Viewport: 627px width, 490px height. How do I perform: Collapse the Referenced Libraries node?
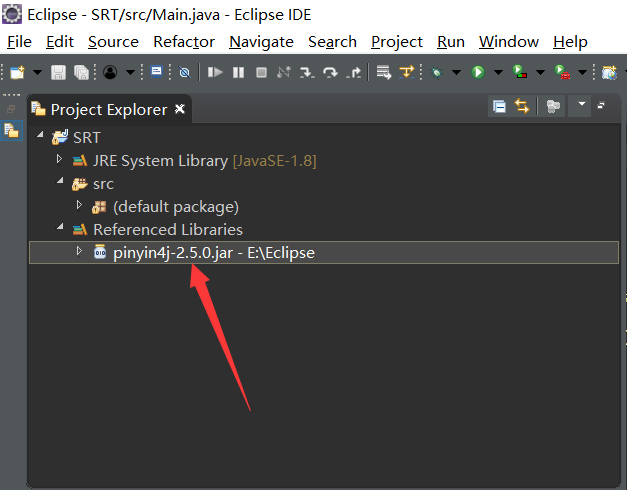(x=60, y=227)
